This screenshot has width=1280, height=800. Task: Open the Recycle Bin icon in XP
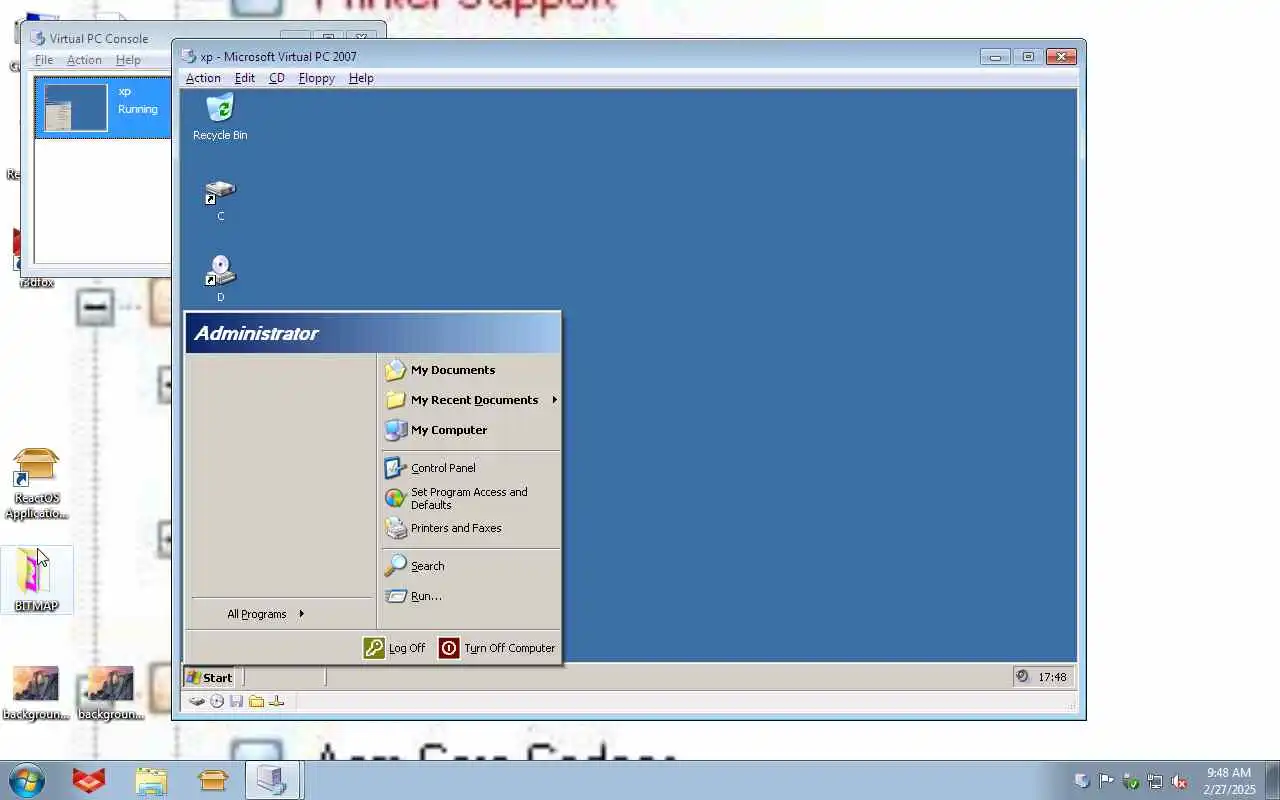pos(220,117)
